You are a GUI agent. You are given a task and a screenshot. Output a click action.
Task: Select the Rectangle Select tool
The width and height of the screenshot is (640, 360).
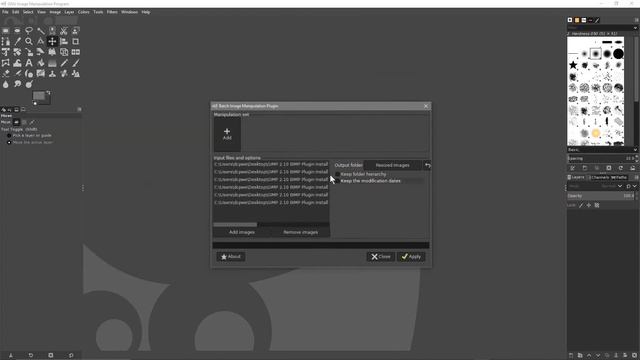pyautogui.click(x=6, y=31)
